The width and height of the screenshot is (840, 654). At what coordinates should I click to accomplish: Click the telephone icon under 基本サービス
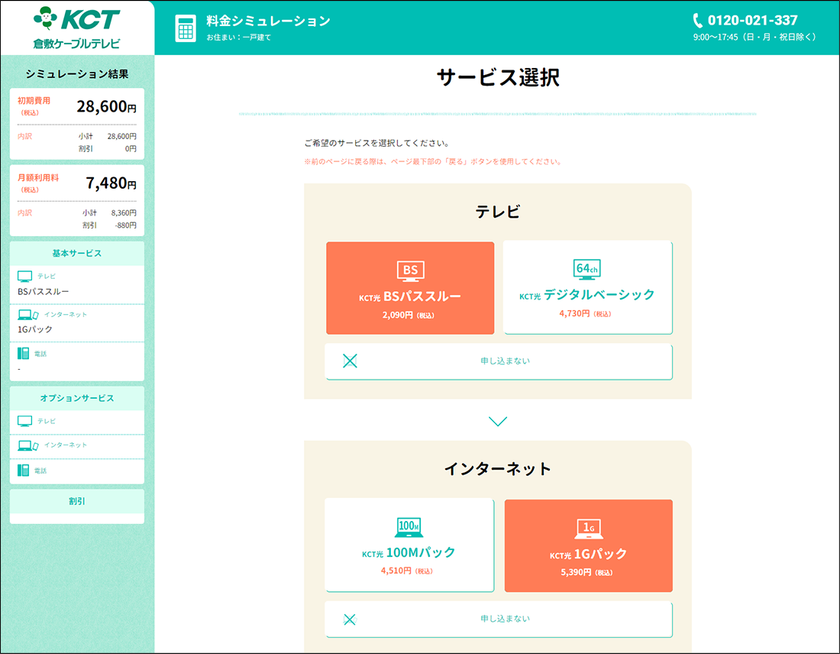[24, 353]
